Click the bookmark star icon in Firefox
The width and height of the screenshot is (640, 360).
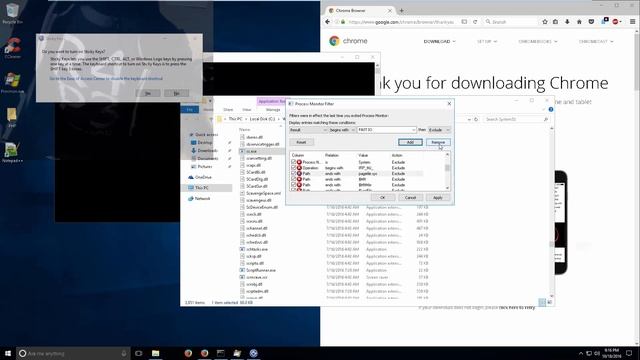(545, 22)
